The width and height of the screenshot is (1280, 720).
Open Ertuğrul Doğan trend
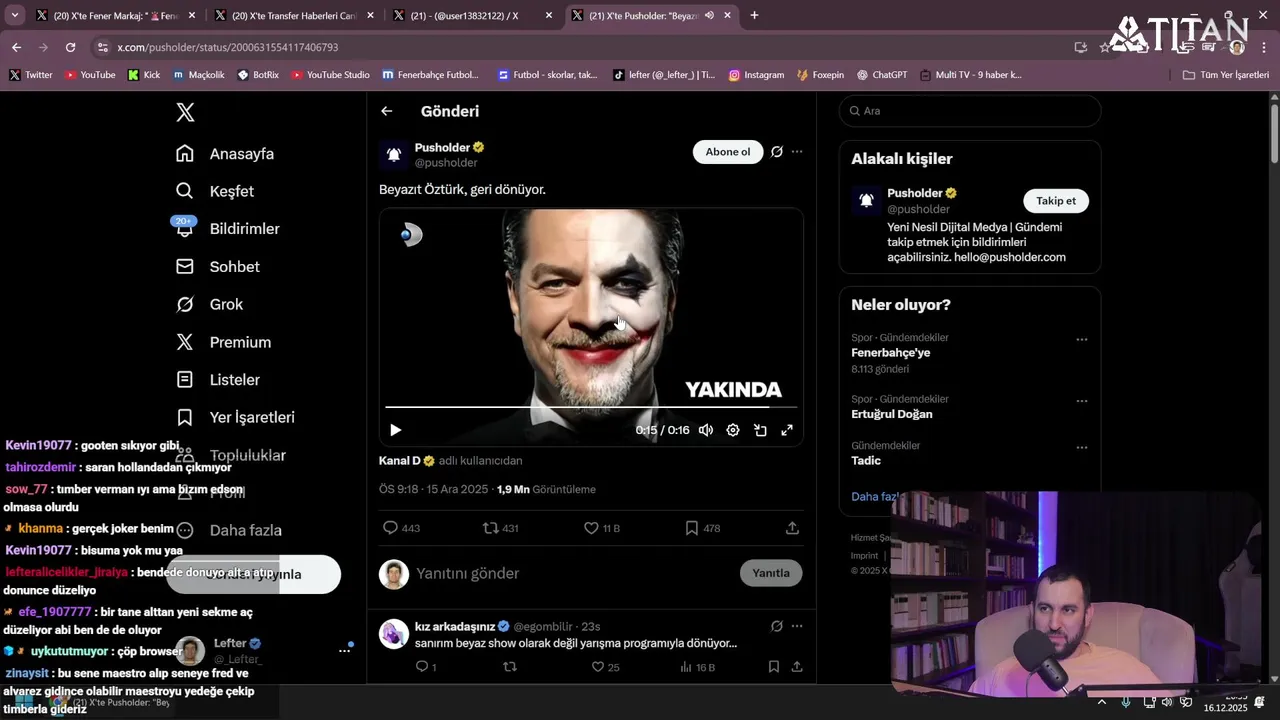click(891, 414)
